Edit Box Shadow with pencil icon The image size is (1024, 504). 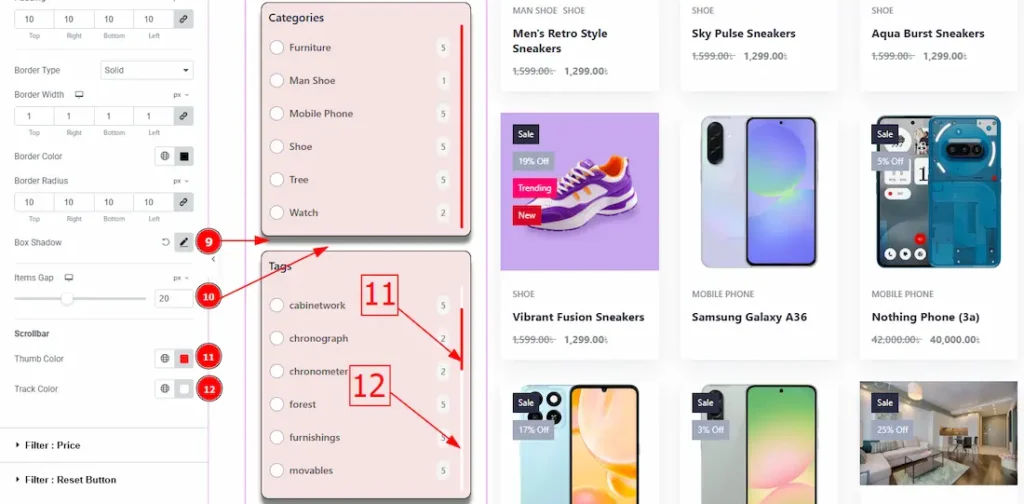click(x=184, y=242)
